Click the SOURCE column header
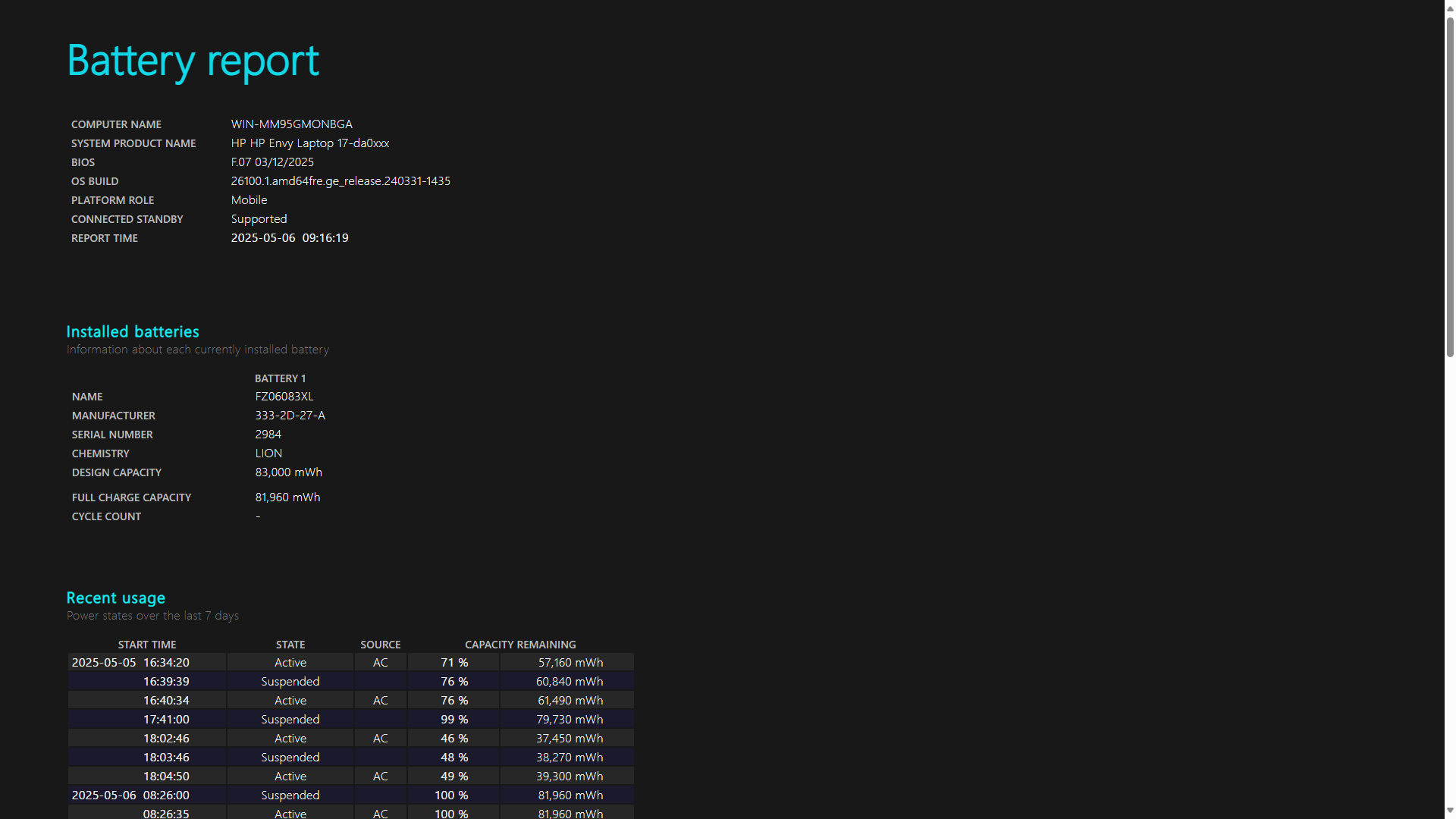1456x819 pixels. 380,645
